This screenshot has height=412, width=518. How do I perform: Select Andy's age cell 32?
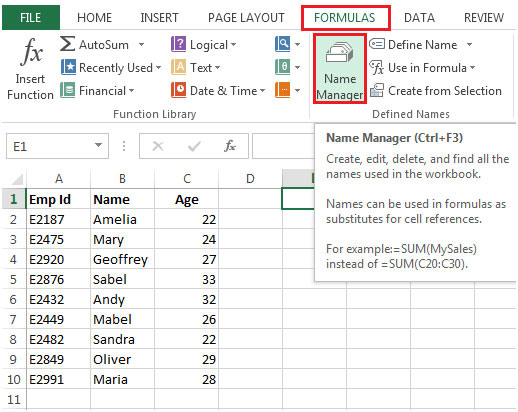tap(187, 299)
